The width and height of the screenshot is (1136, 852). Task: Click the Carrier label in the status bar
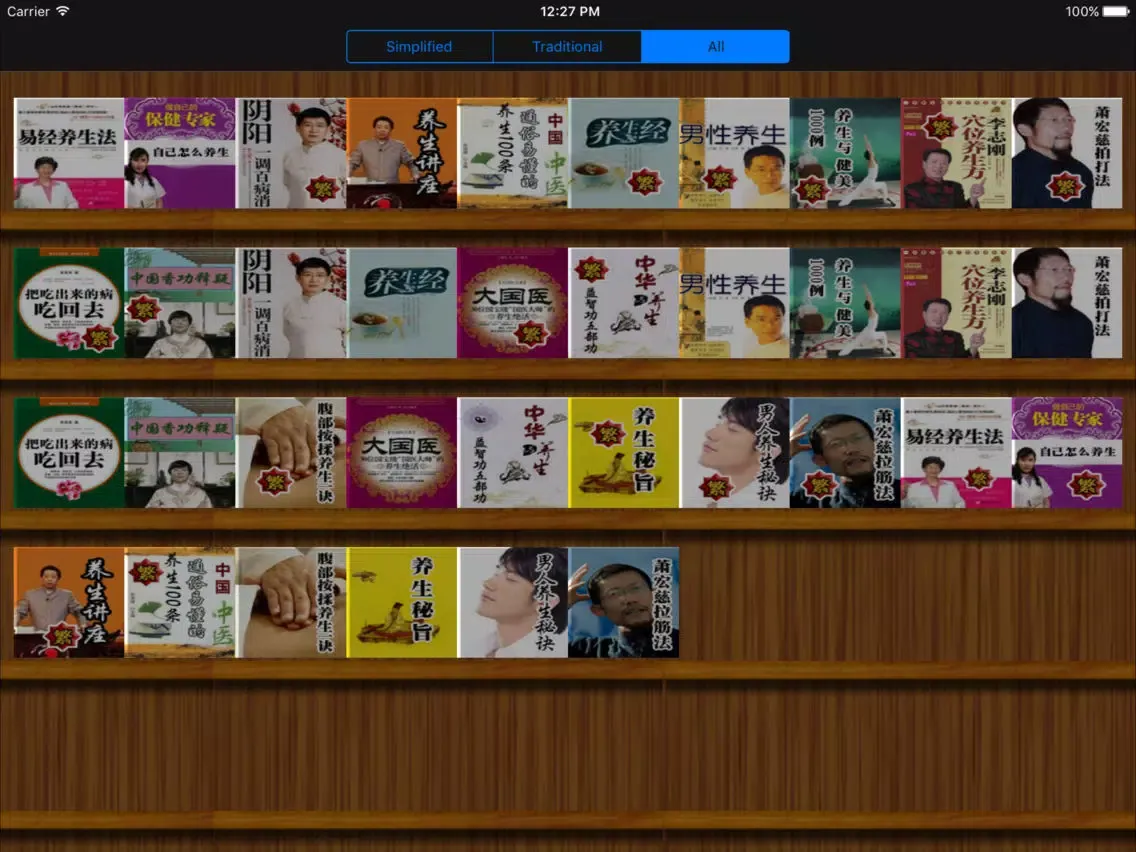coord(28,12)
